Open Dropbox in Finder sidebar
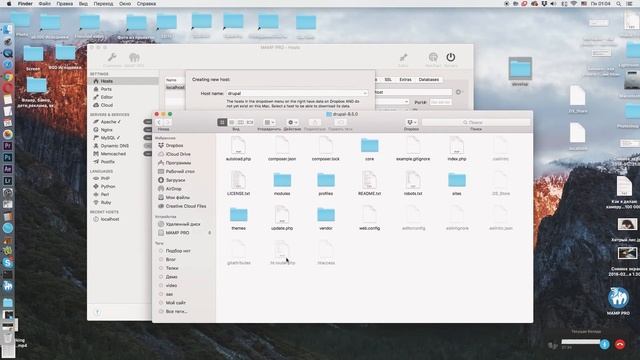 click(x=174, y=145)
